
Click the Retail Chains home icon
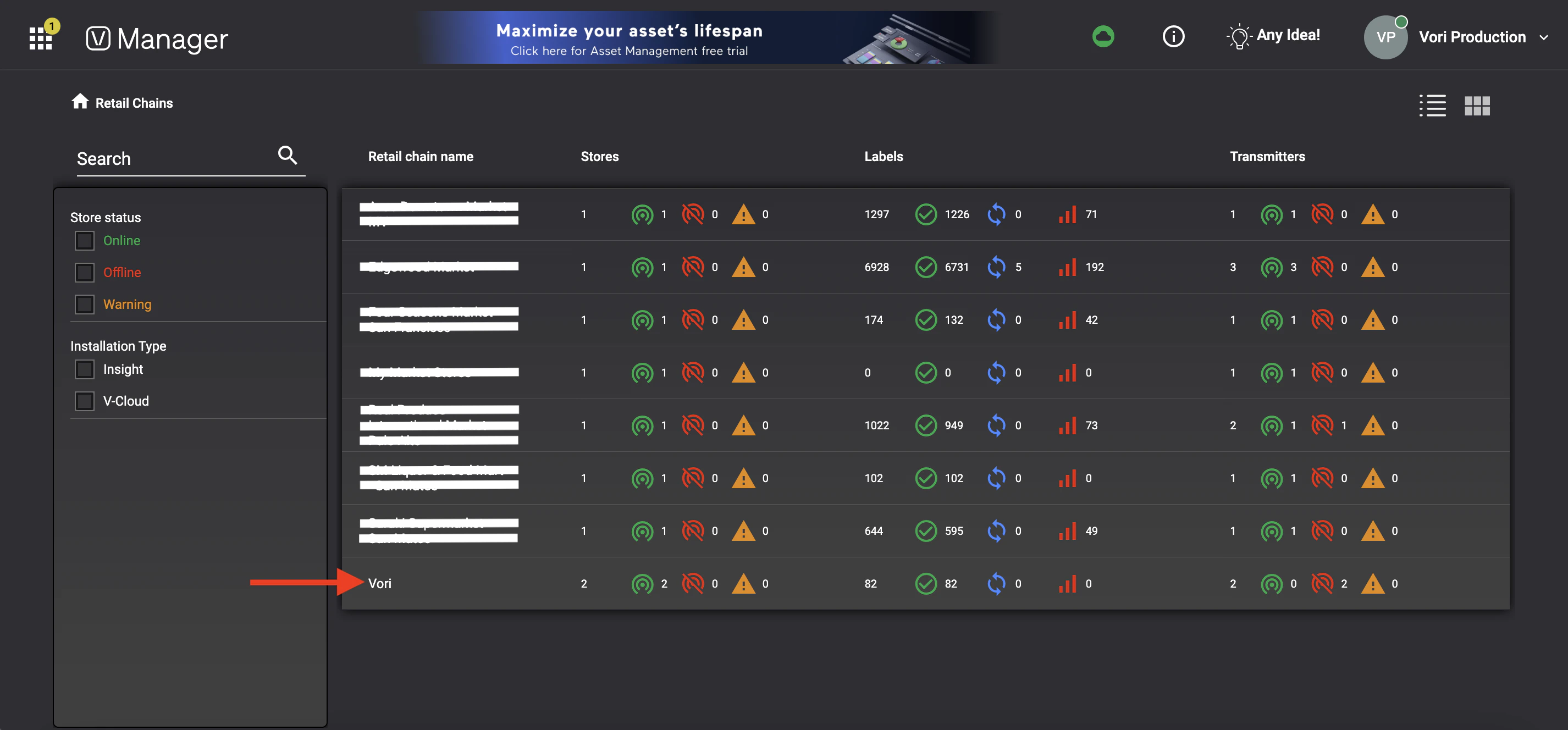tap(80, 102)
